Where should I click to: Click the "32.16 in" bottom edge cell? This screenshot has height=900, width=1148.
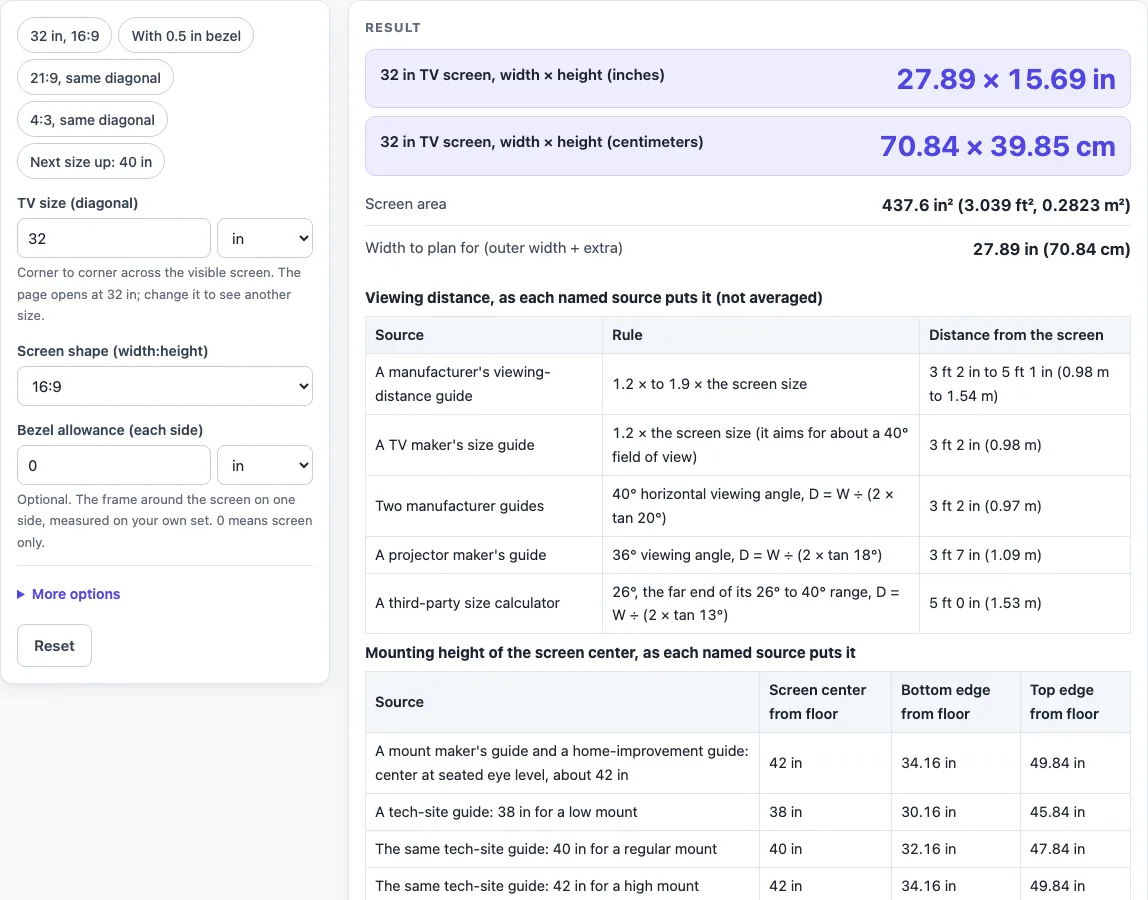[955, 849]
